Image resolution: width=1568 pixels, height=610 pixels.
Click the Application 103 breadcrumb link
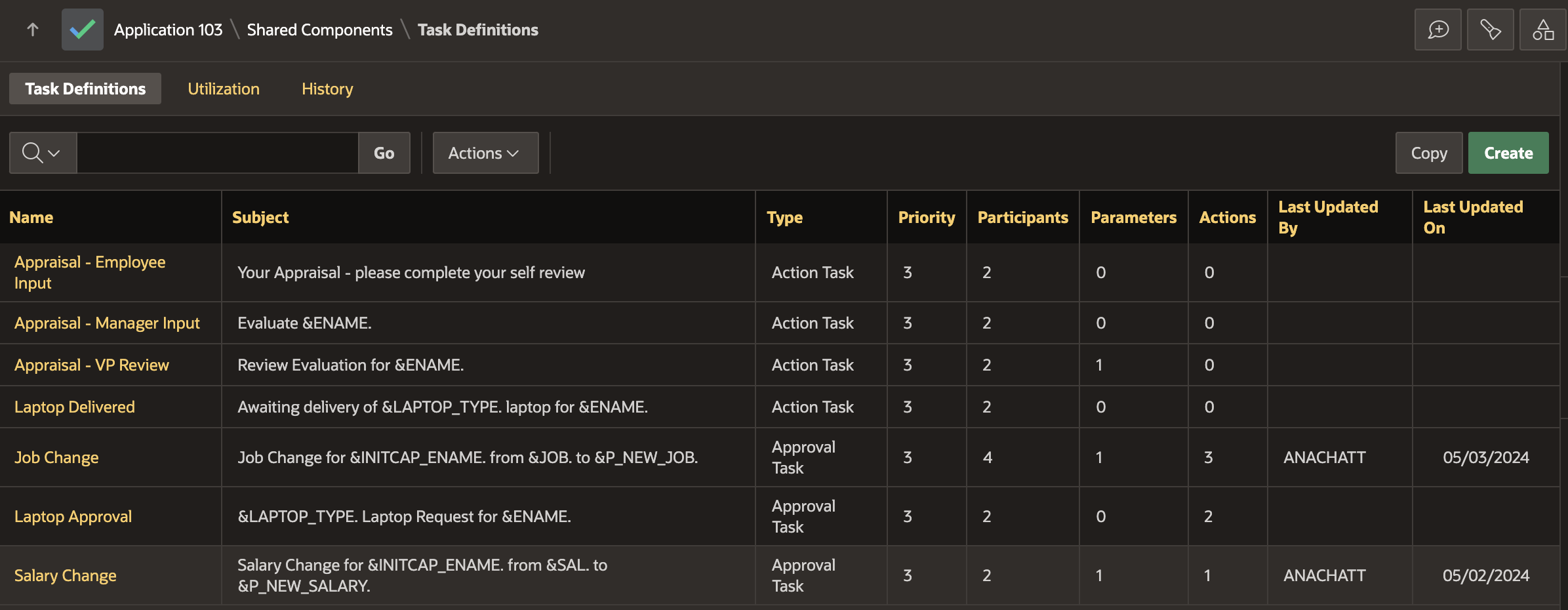(168, 30)
